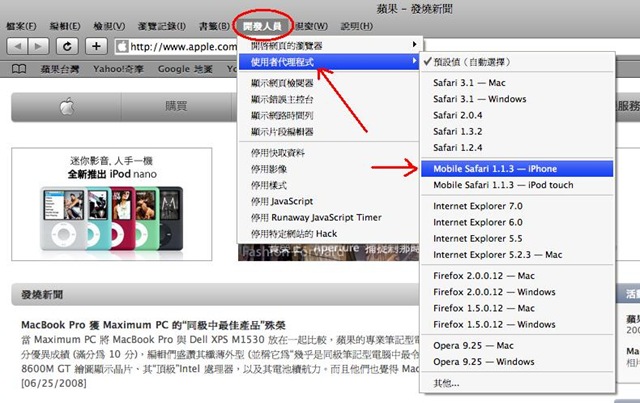Choose Firefox 1.5.0.12 — Mac user agent

517,308
